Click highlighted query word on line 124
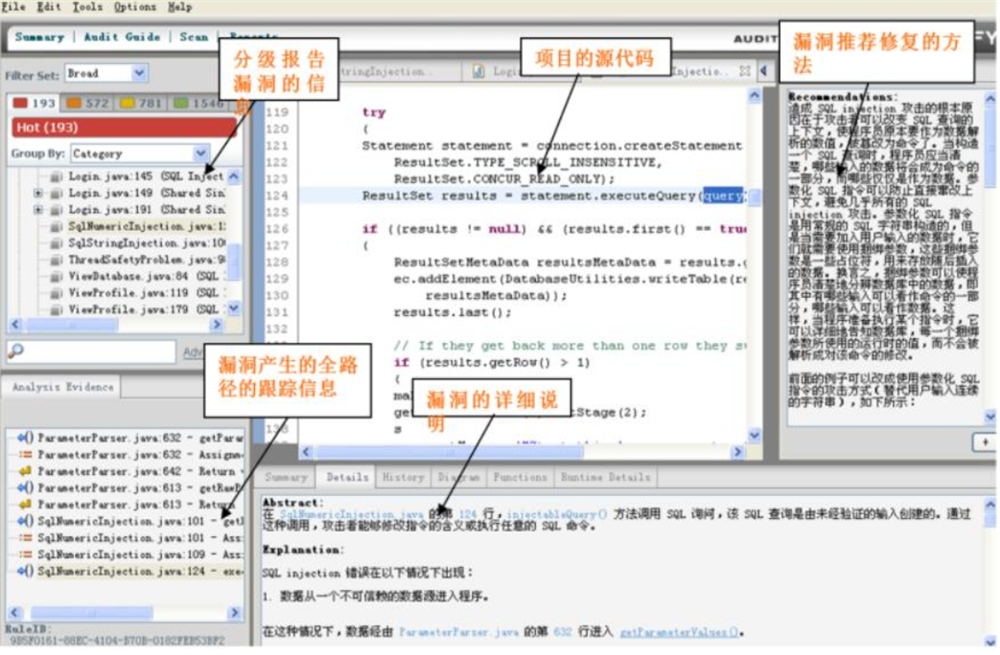 coord(722,196)
